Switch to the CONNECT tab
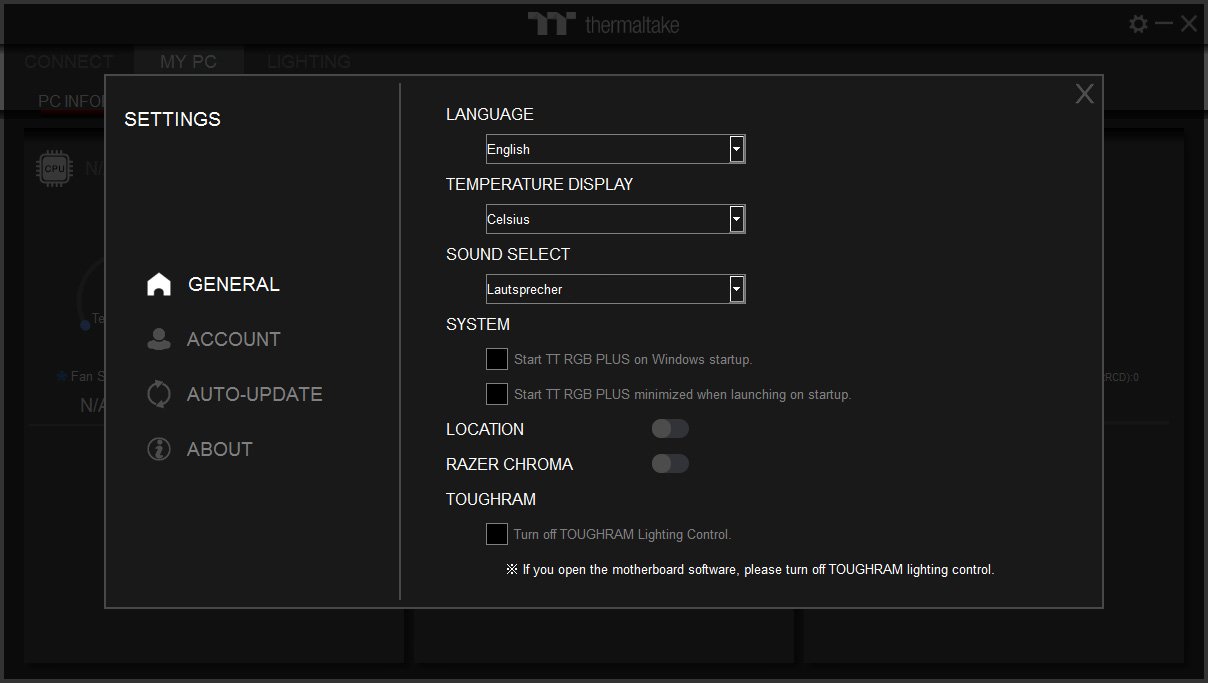1208x683 pixels. pos(69,62)
